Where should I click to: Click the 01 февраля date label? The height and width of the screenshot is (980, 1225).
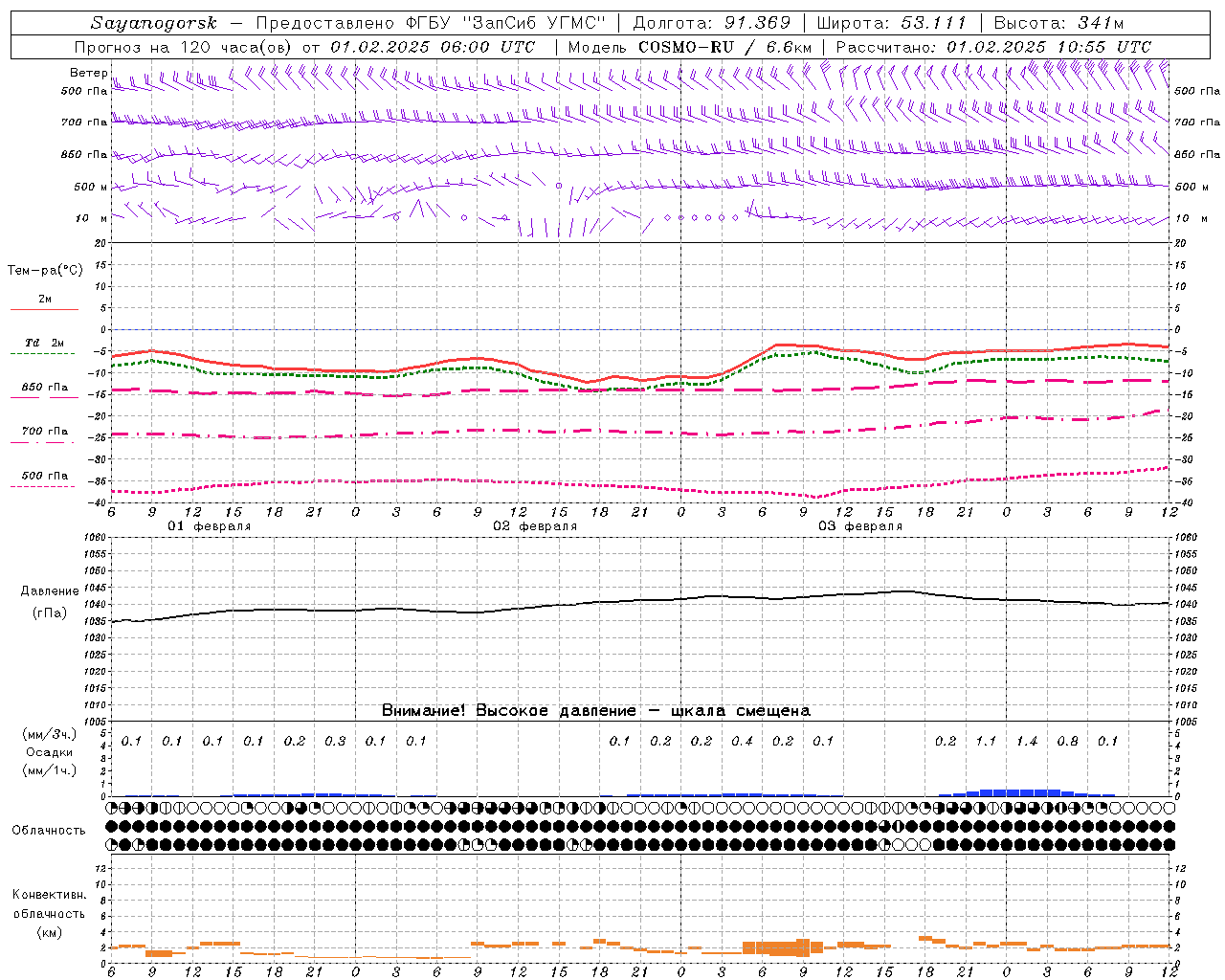(x=210, y=526)
